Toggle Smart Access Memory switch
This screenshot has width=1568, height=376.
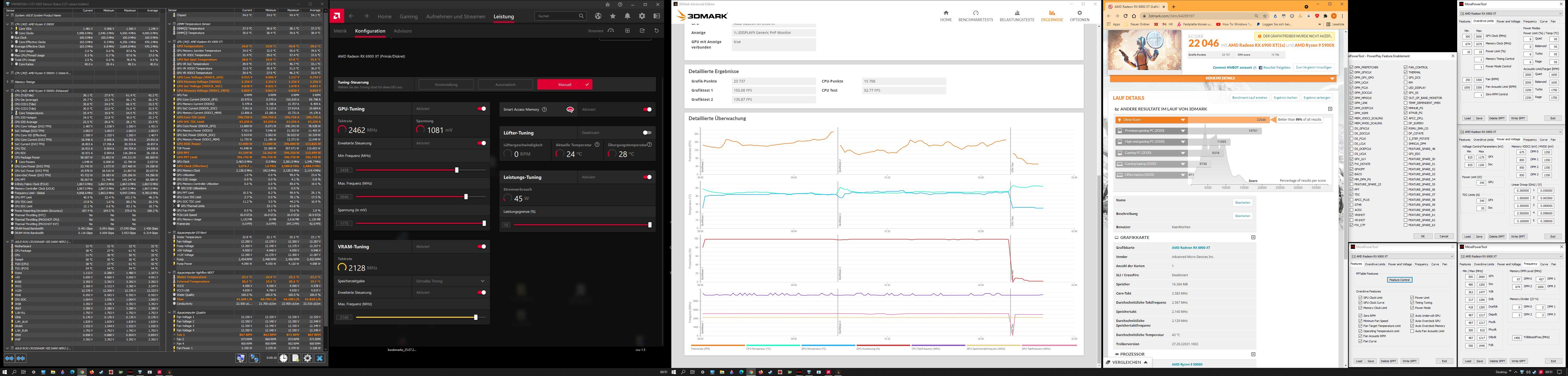[x=647, y=109]
